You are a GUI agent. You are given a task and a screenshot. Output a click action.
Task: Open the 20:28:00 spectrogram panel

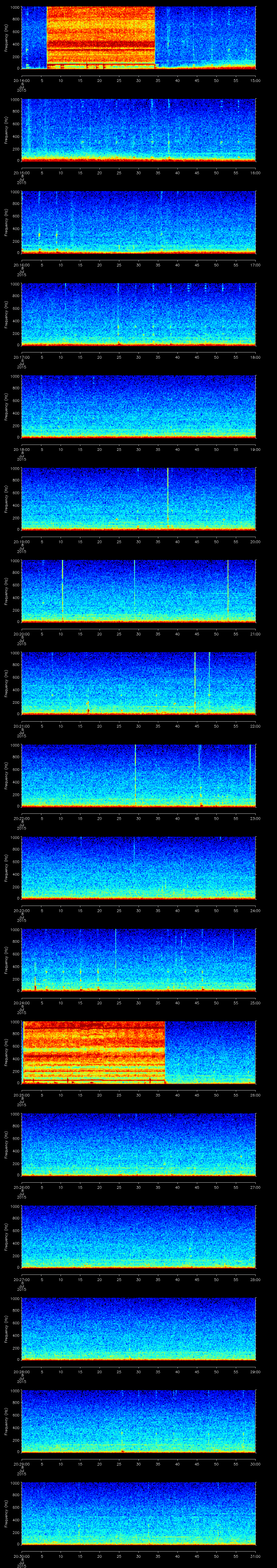pos(138,1329)
